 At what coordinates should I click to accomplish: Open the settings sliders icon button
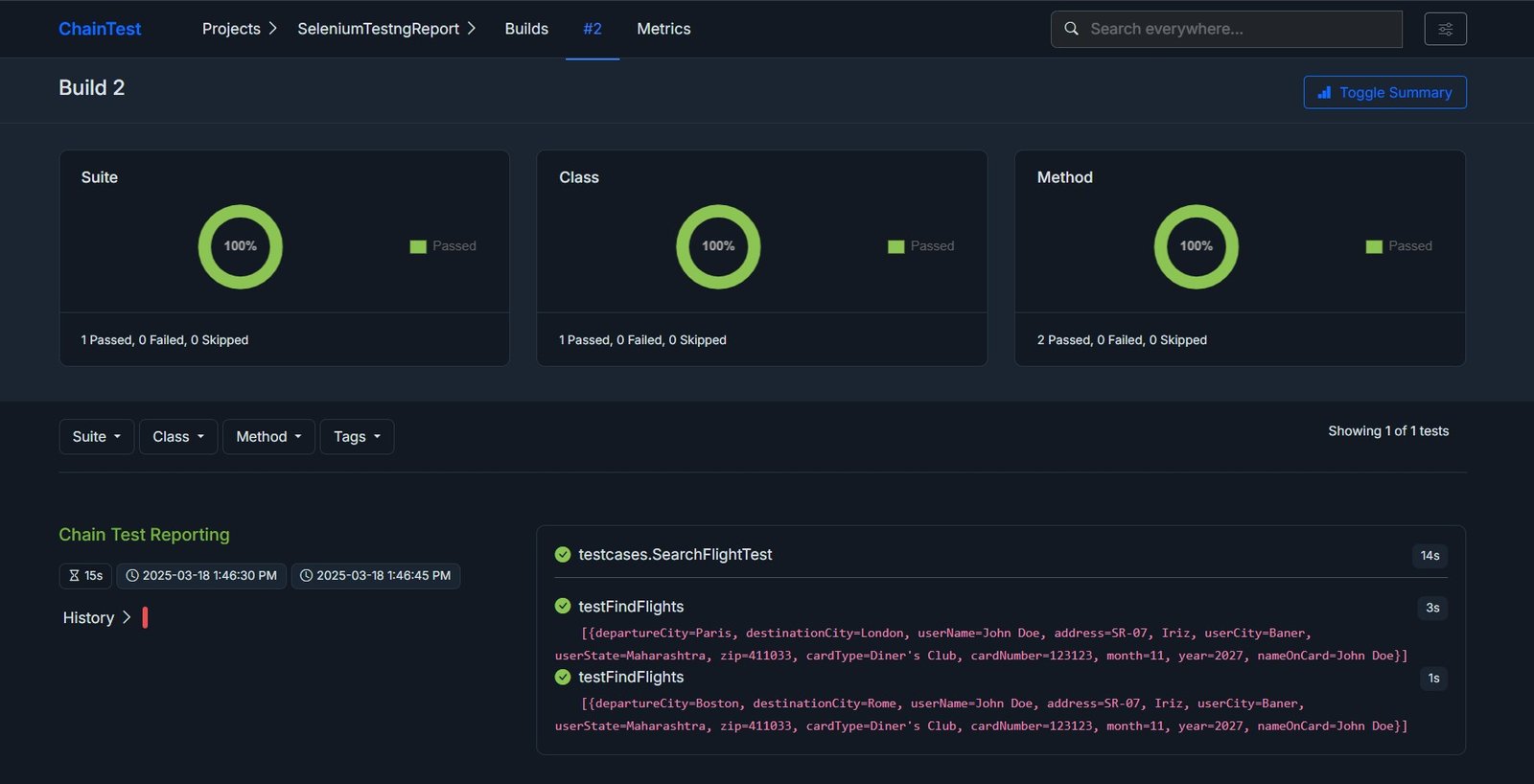tap(1445, 29)
